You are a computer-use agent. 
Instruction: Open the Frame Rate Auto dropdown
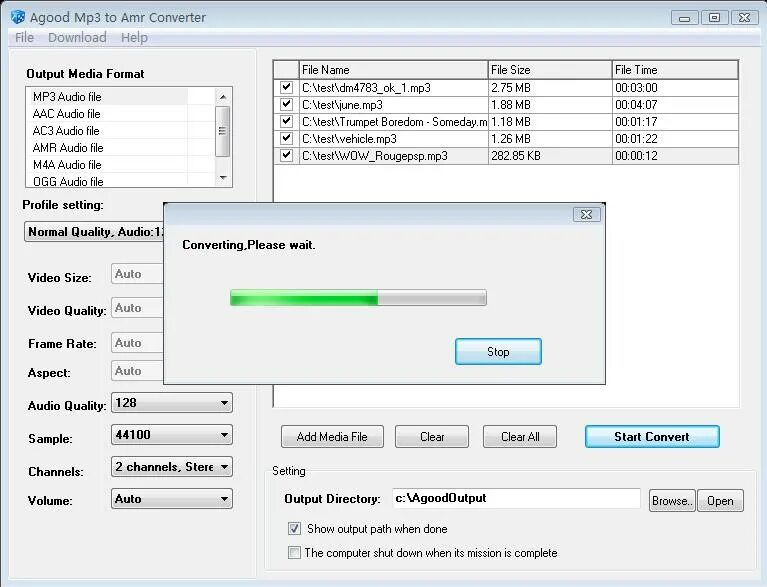coord(137,343)
